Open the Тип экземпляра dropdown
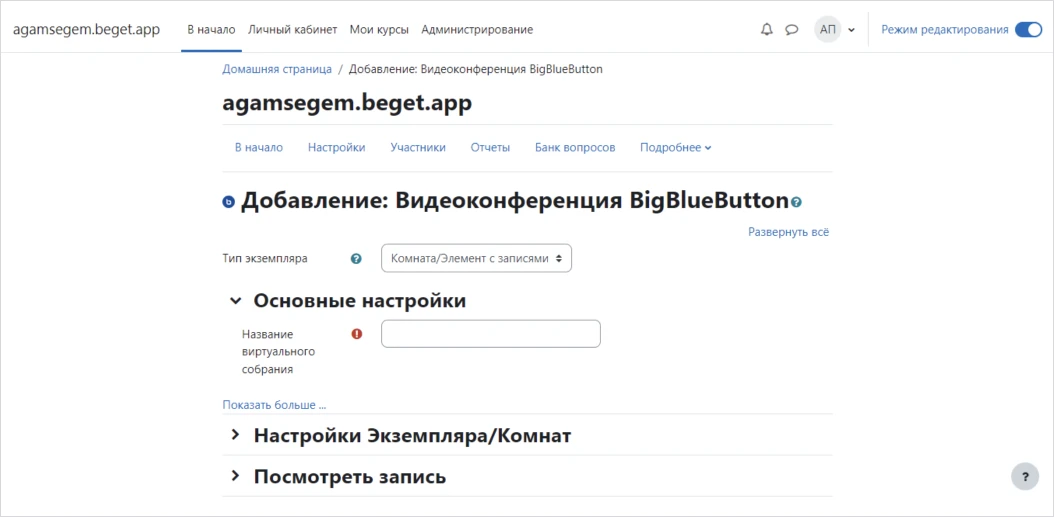This screenshot has height=517, width=1054. tap(476, 258)
